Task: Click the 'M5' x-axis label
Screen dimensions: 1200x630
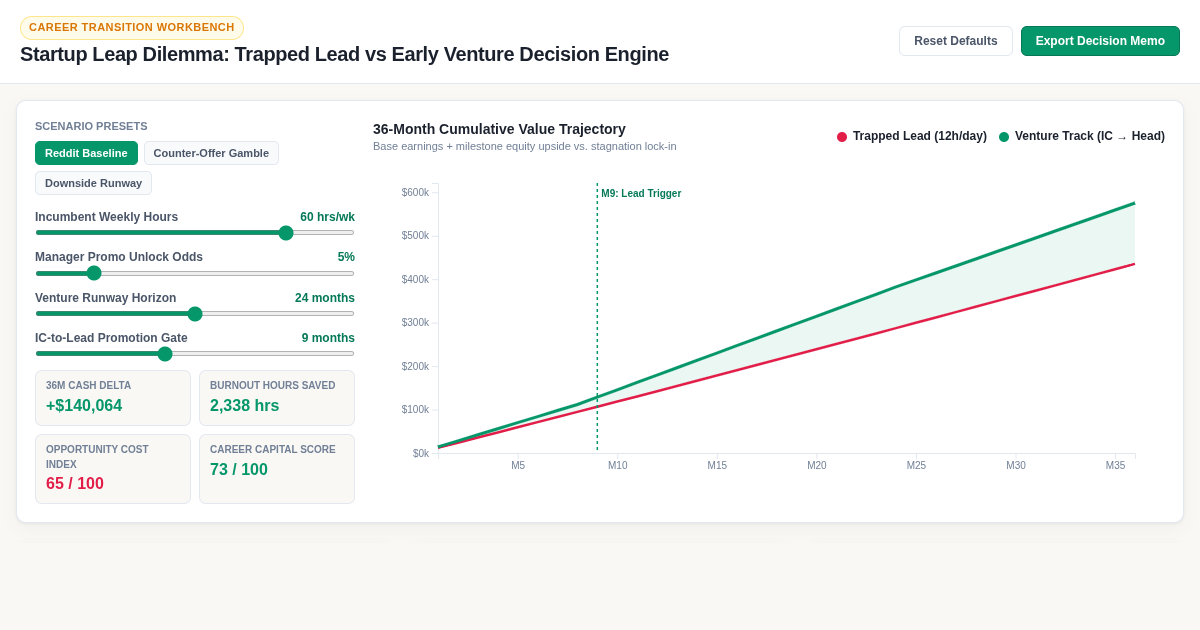Action: click(x=518, y=466)
